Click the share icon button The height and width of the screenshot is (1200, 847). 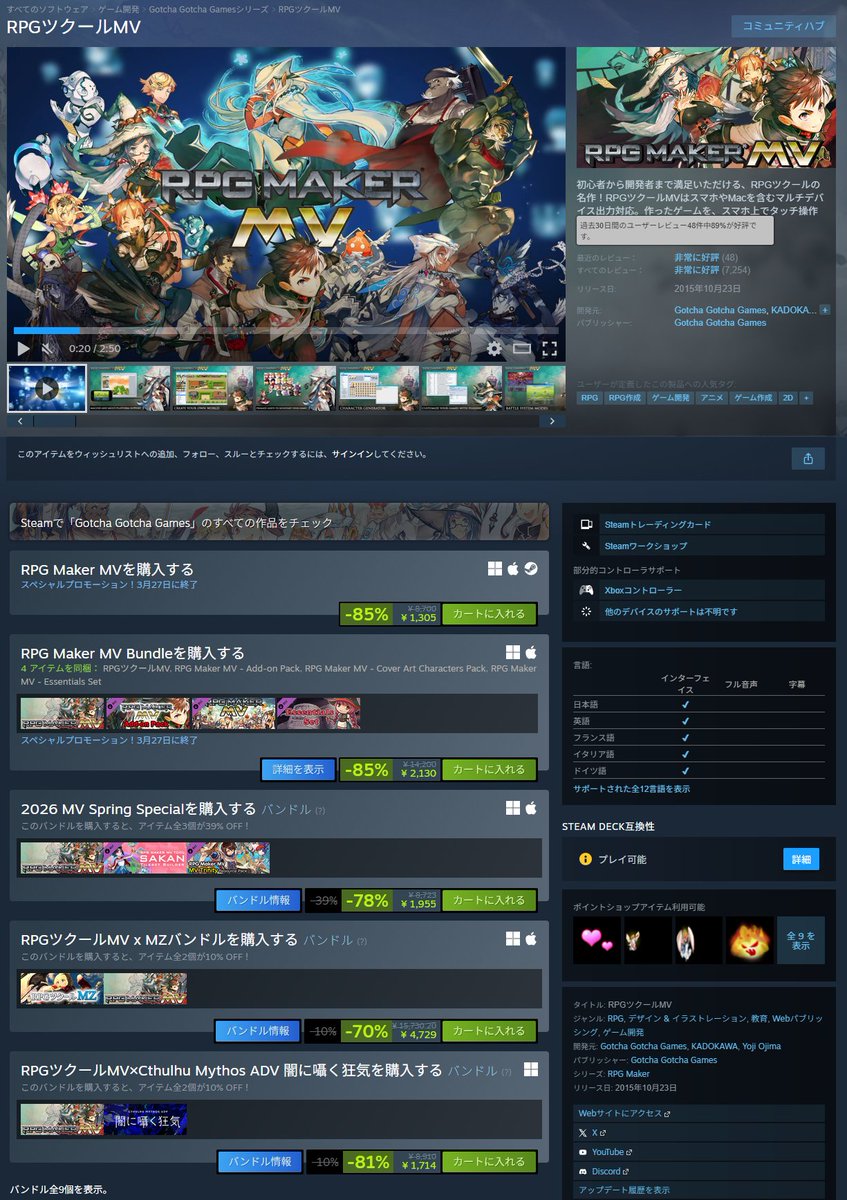(x=807, y=458)
